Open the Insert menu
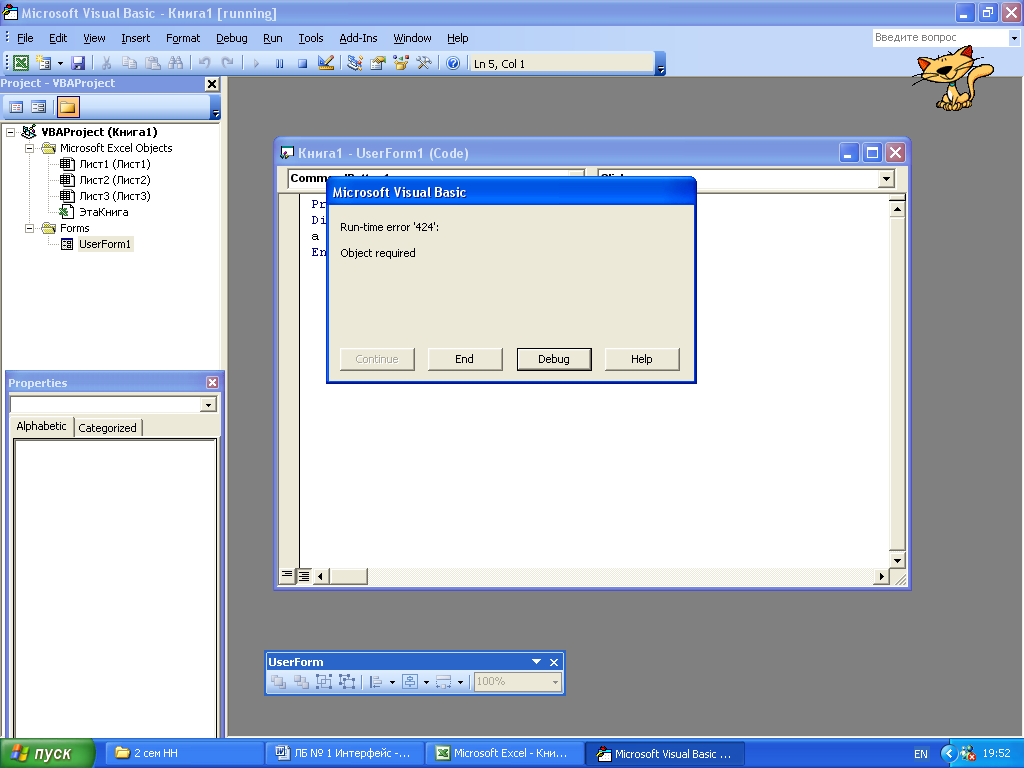Screen dimensions: 1024x768 [x=135, y=38]
